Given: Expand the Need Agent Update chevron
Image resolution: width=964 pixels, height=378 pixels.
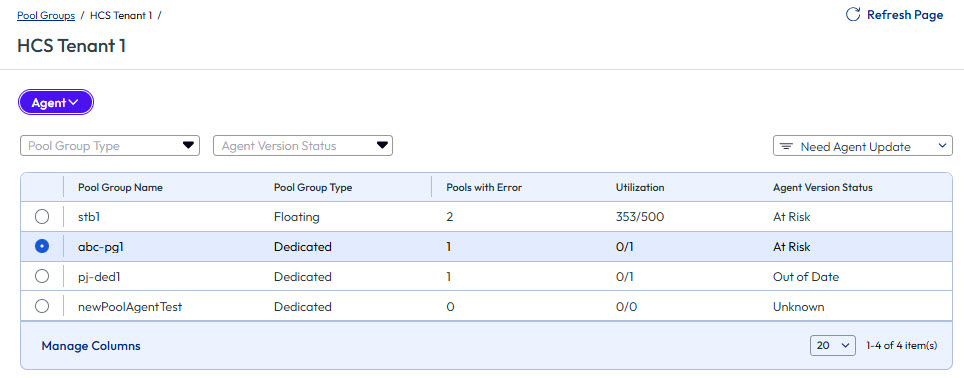Looking at the screenshot, I should click(942, 146).
